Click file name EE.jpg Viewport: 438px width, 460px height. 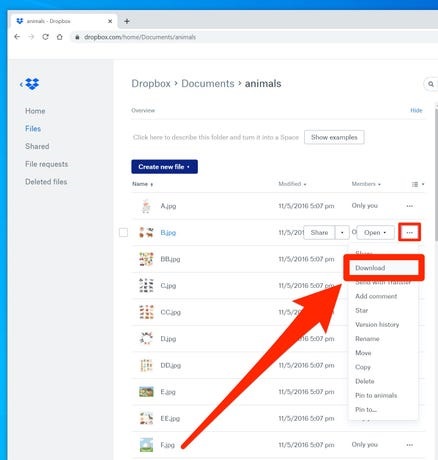click(170, 418)
